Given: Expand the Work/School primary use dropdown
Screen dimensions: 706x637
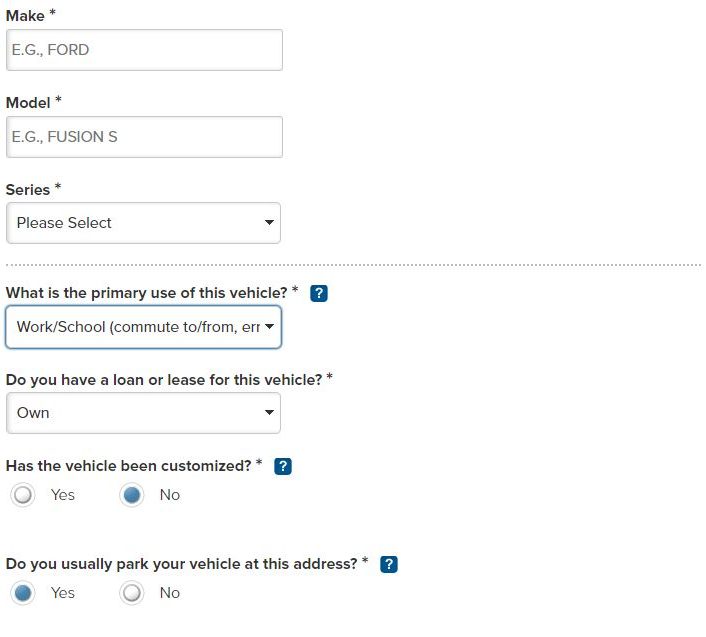Looking at the screenshot, I should (143, 327).
